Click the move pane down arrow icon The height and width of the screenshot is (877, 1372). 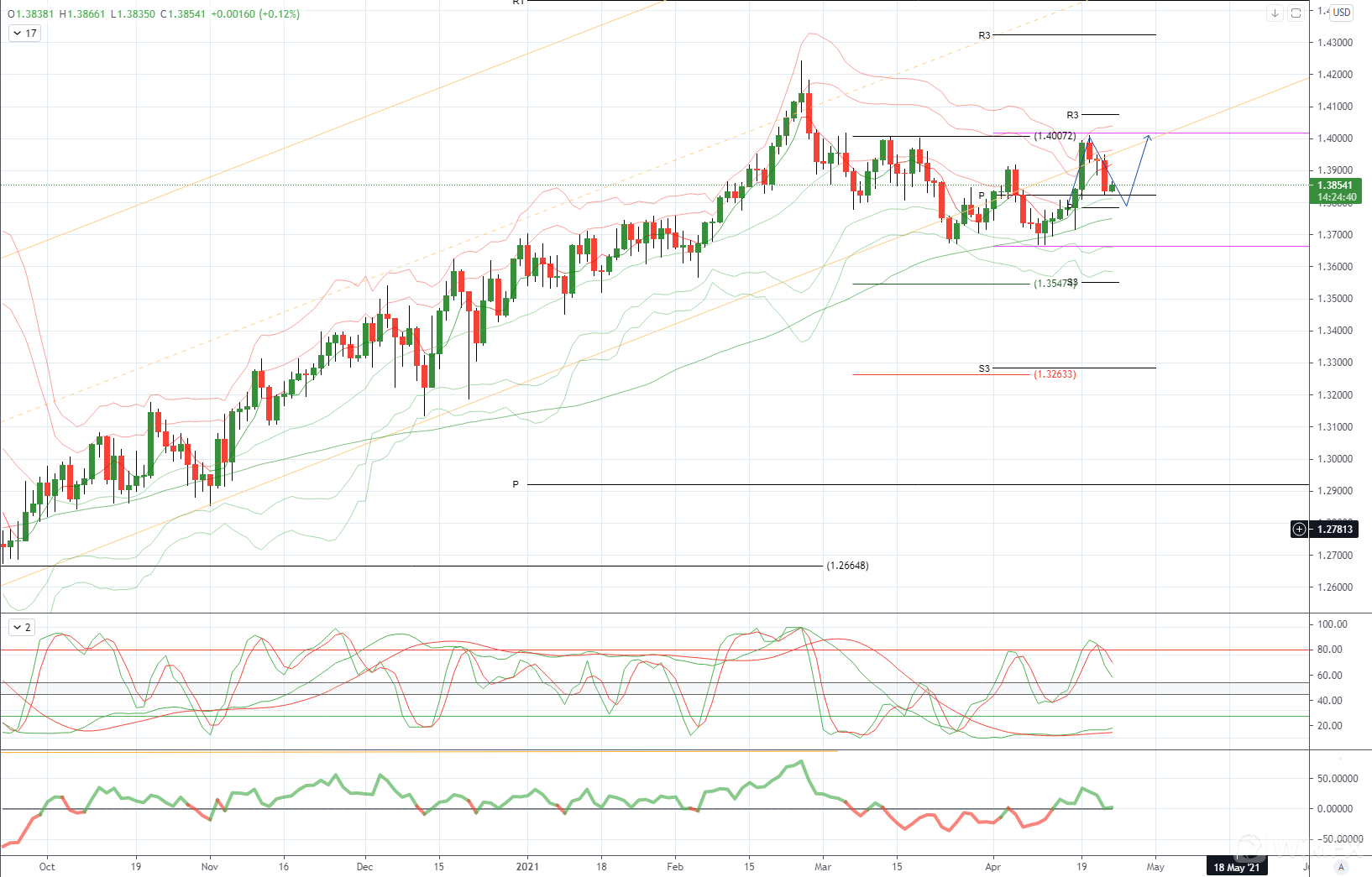pos(1275,13)
